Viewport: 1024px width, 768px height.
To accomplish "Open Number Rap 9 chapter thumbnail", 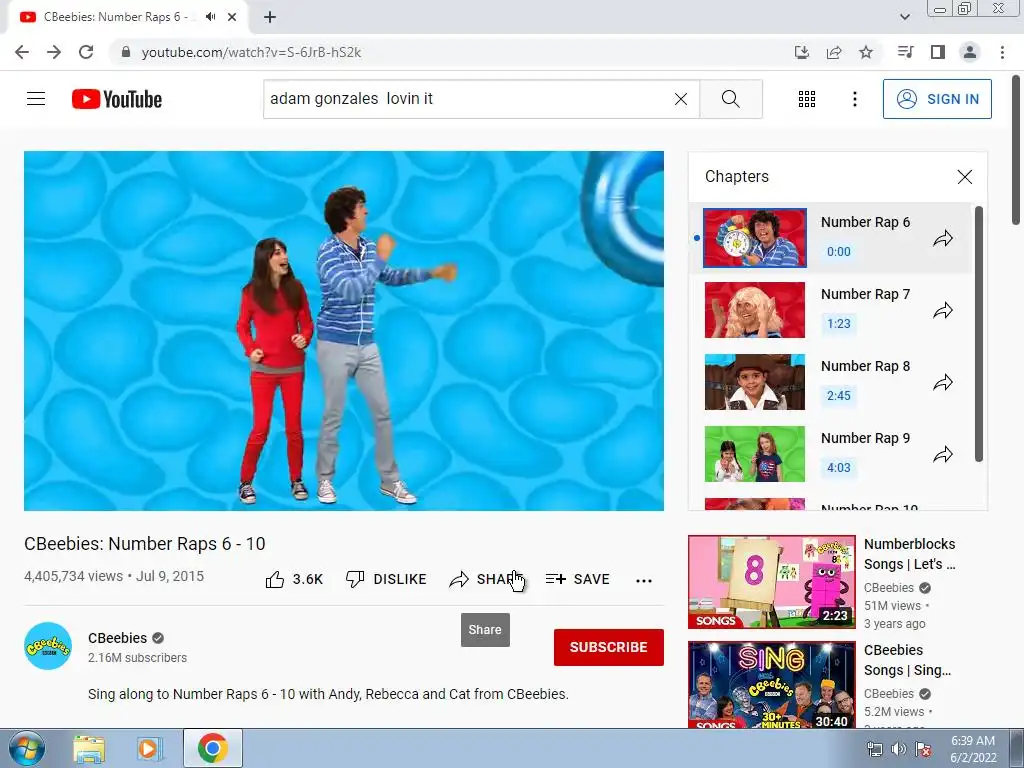I will [755, 453].
